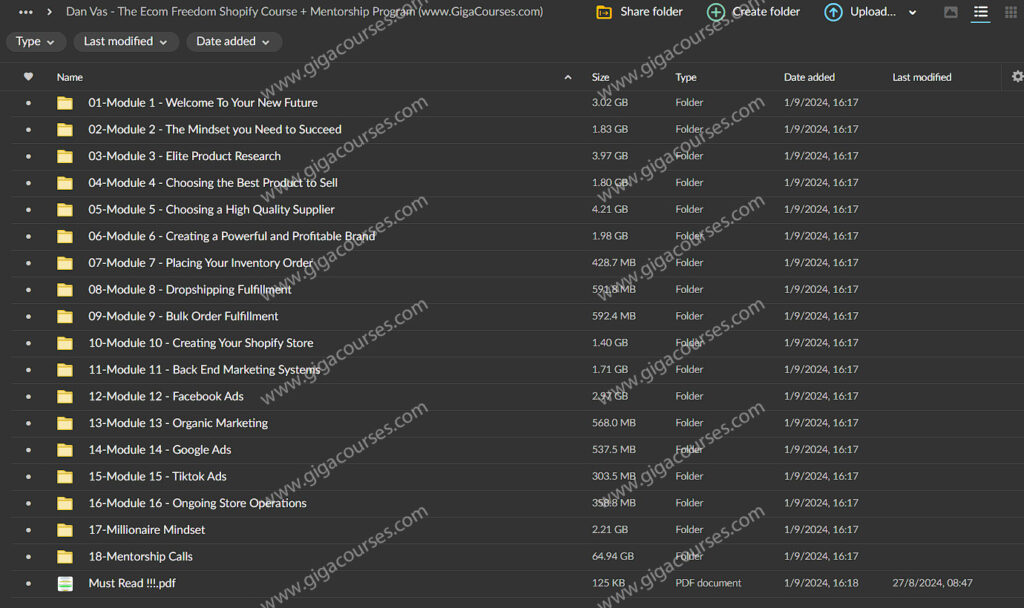Click the Create folder plus icon
1024x608 pixels.
716,12
